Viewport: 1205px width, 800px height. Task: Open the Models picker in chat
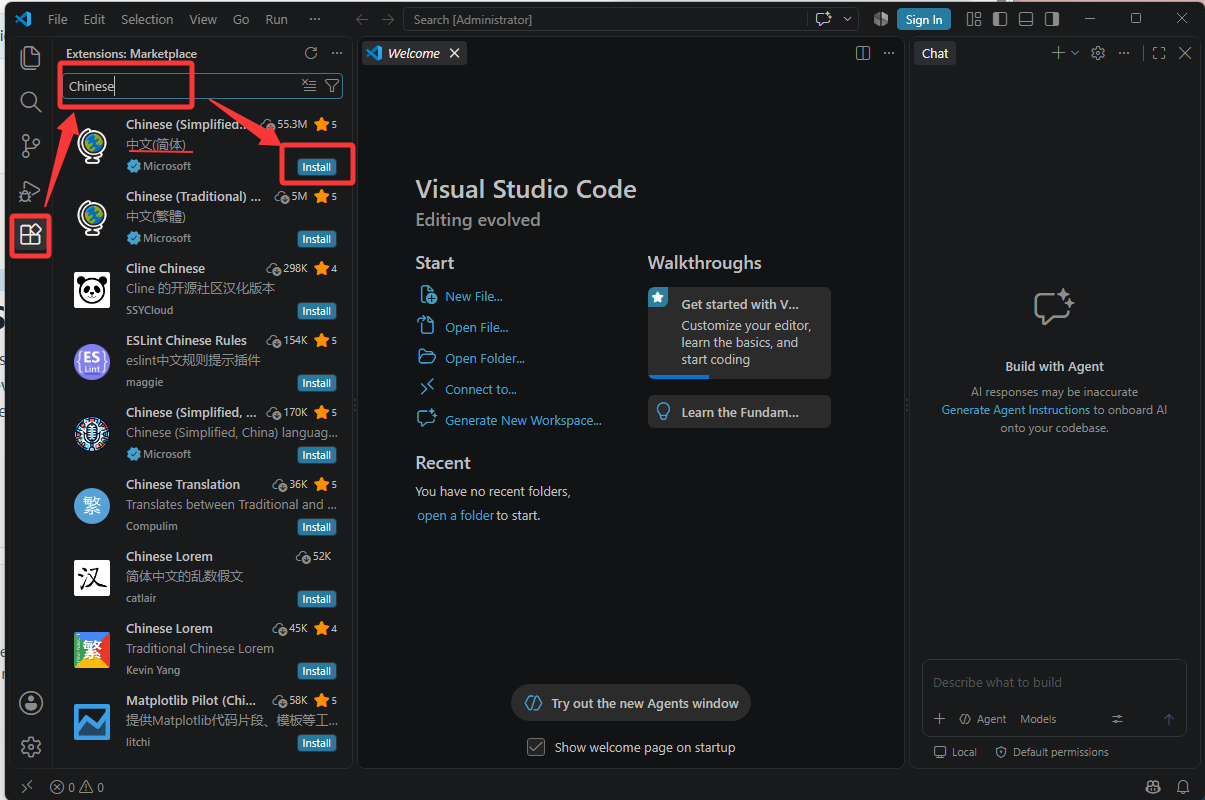[1038, 719]
